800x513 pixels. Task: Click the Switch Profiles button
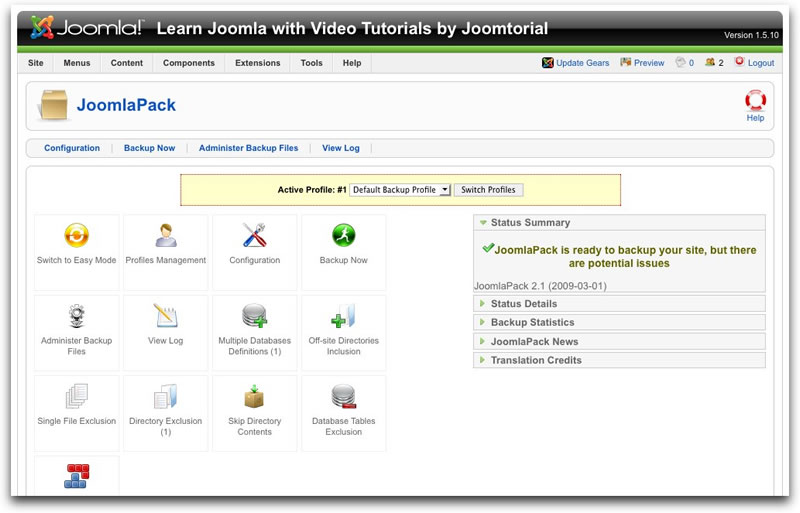(488, 190)
